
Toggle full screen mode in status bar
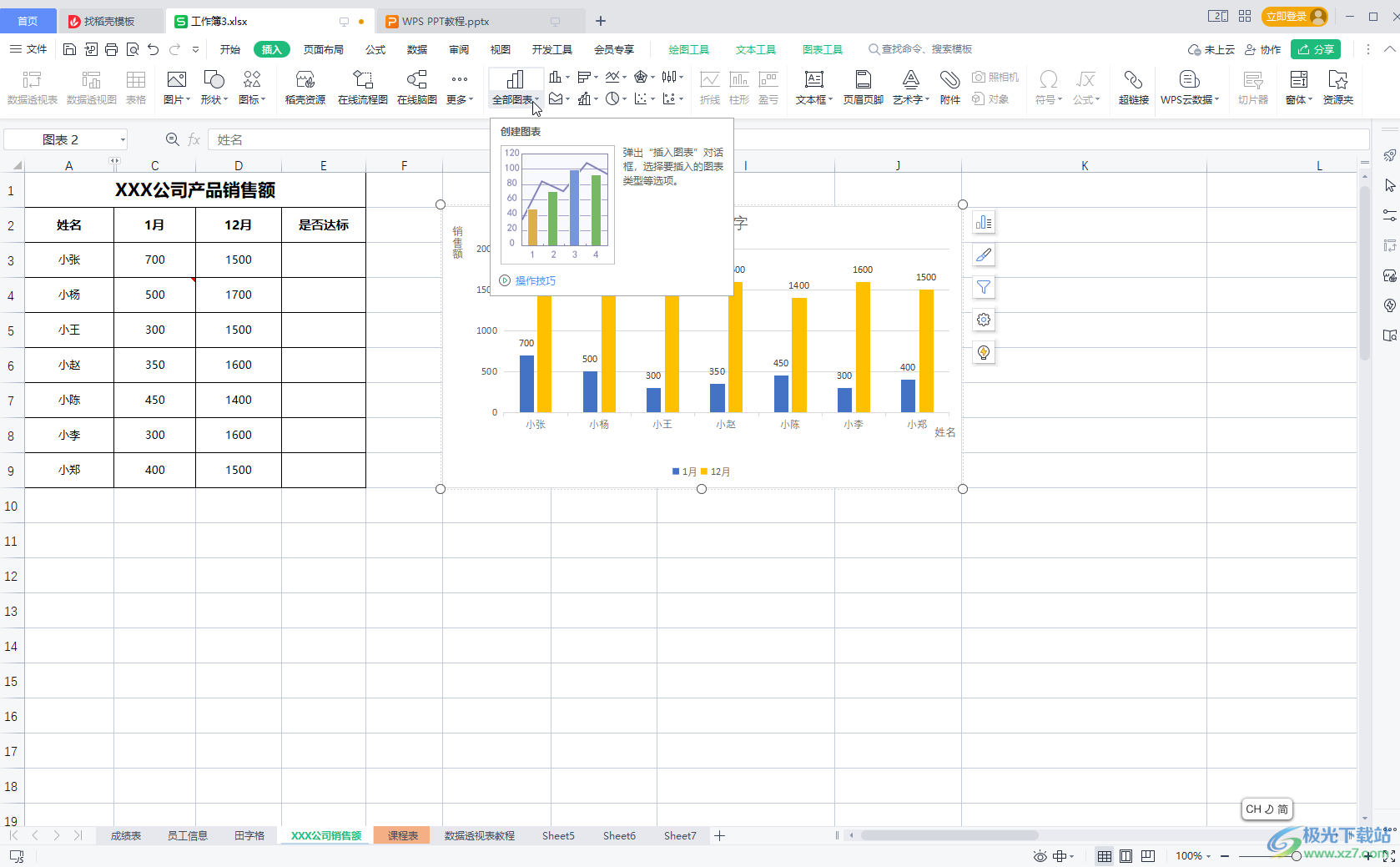click(1388, 856)
